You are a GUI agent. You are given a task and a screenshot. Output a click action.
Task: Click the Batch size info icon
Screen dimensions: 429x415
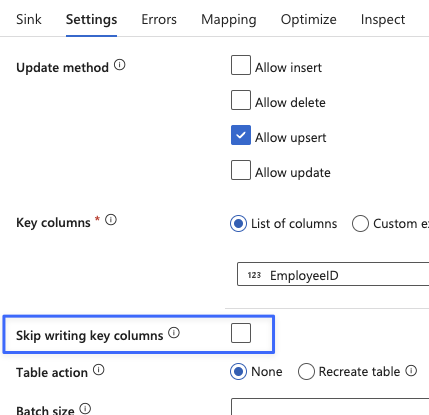click(x=85, y=408)
